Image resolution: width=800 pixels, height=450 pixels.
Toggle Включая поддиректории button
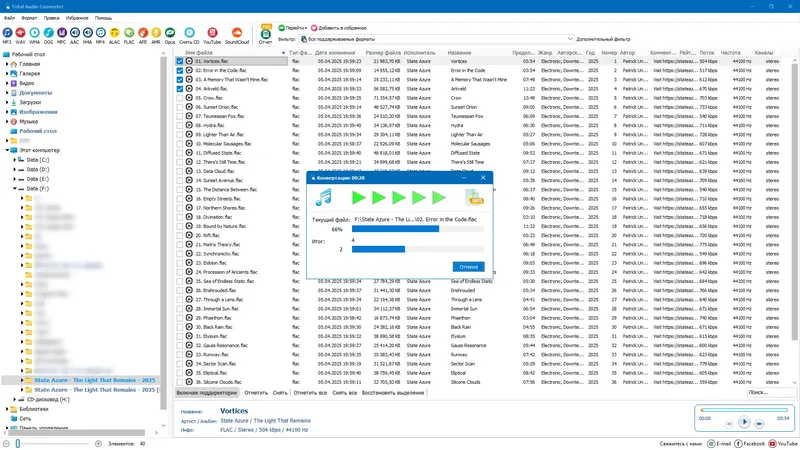207,393
